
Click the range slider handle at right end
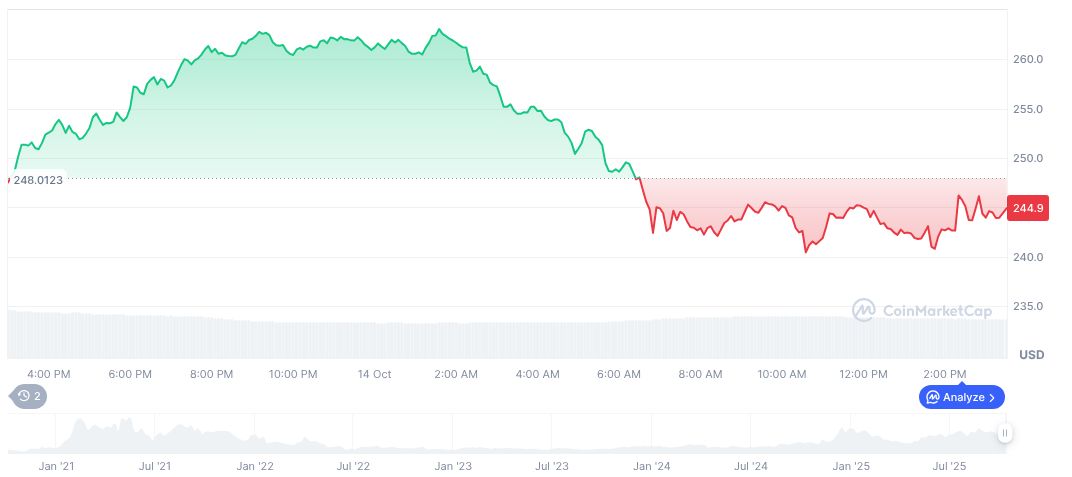coord(1004,433)
